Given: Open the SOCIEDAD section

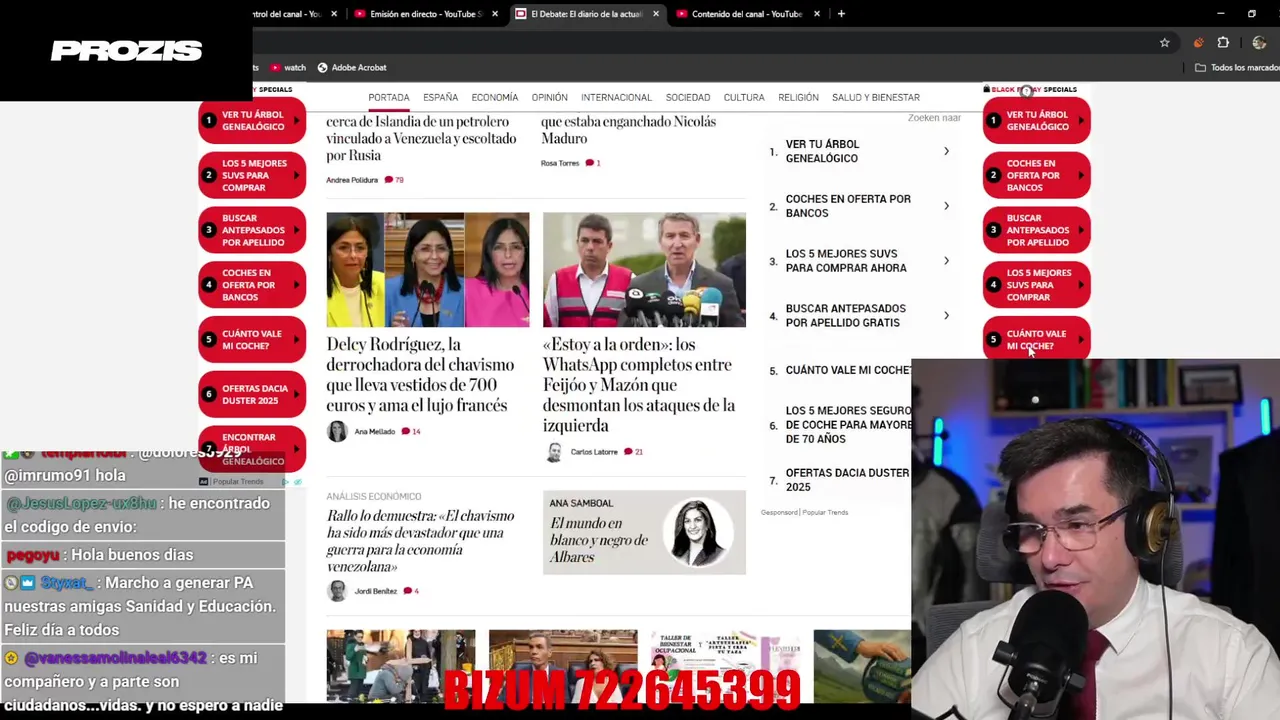Looking at the screenshot, I should pos(688,97).
